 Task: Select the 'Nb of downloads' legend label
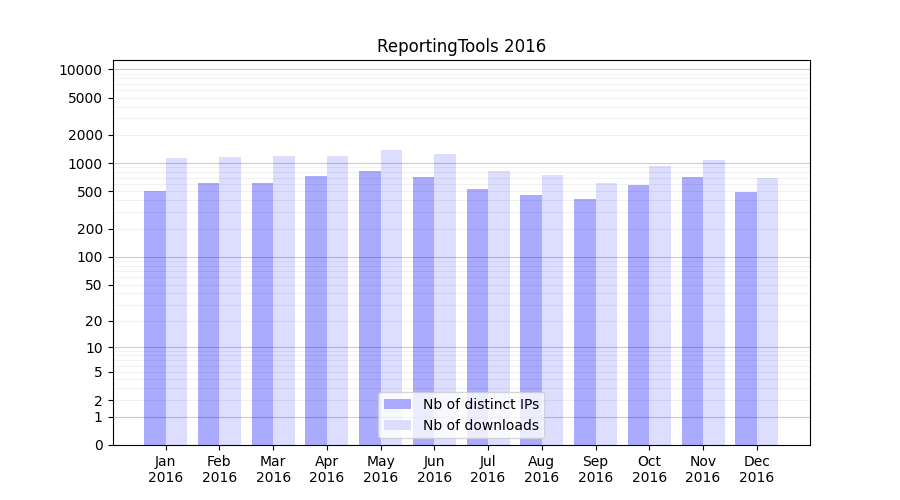pyautogui.click(x=480, y=425)
